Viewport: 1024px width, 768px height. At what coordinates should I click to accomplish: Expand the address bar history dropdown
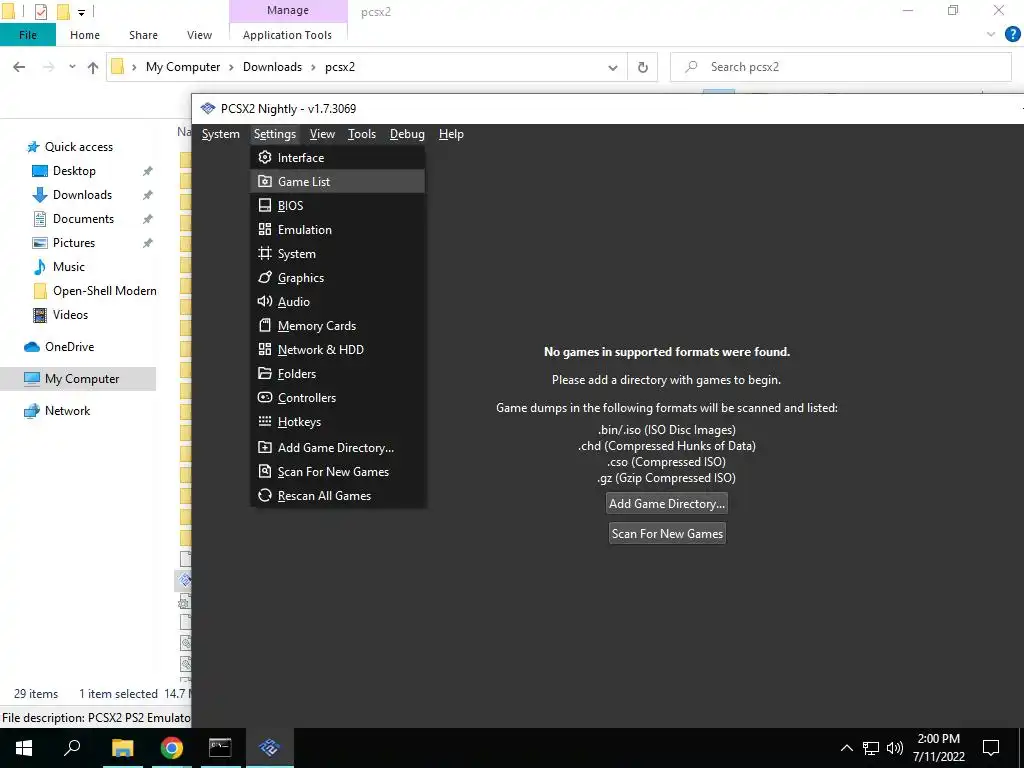pyautogui.click(x=613, y=67)
